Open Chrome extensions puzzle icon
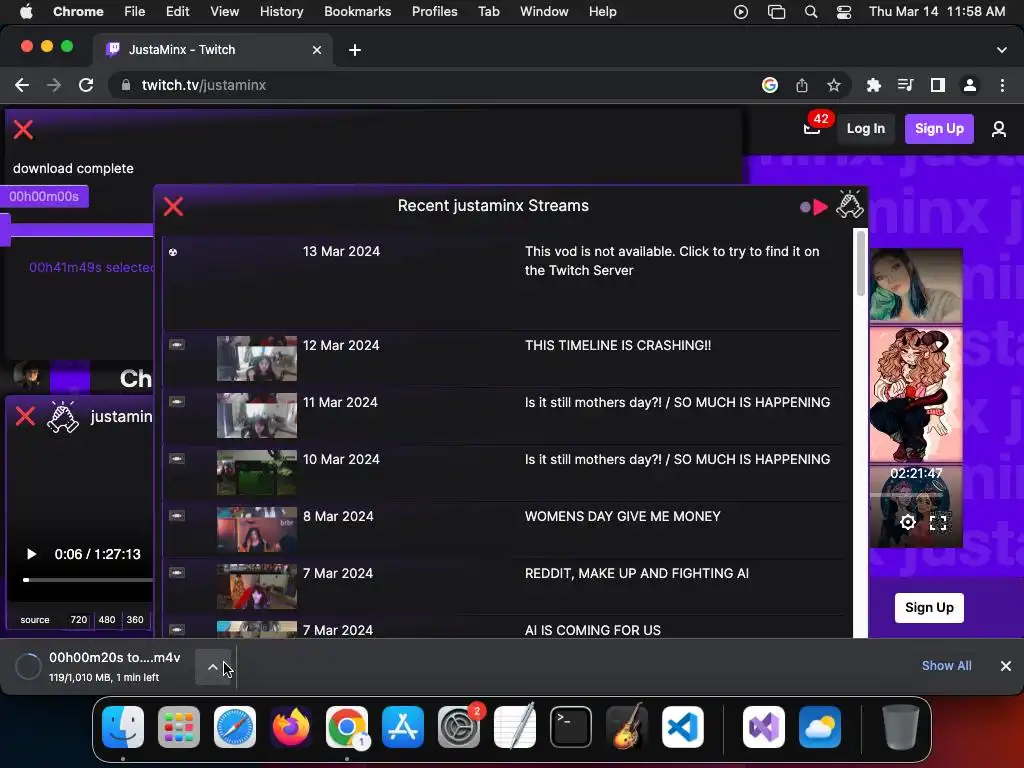 tap(874, 85)
